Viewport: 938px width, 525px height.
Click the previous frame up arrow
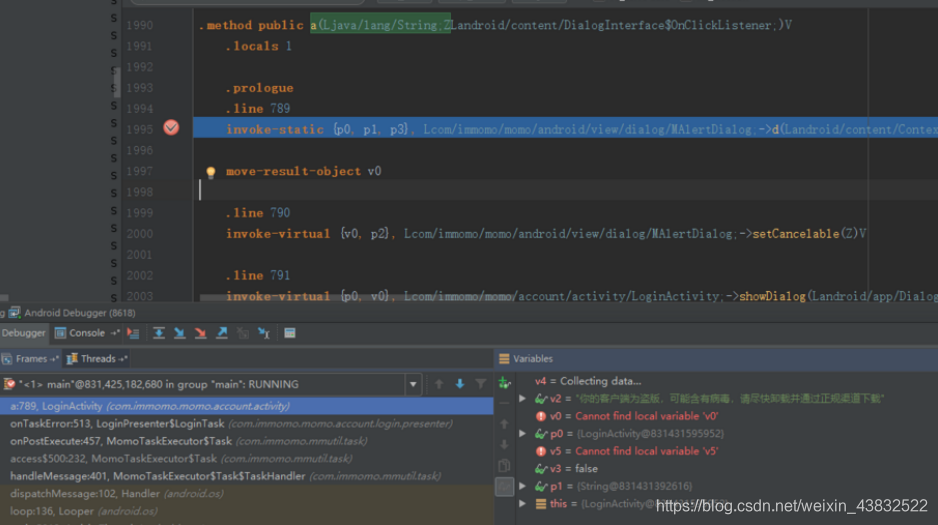tap(439, 384)
